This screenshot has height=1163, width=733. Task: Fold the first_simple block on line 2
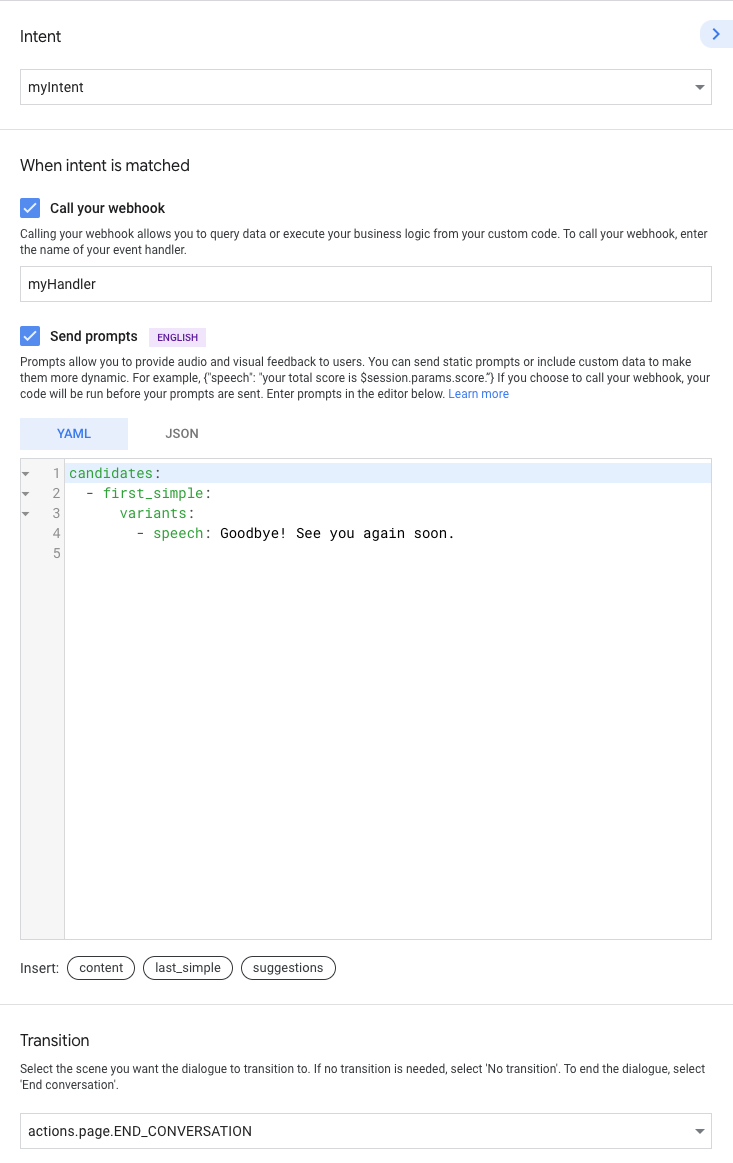(x=26, y=494)
